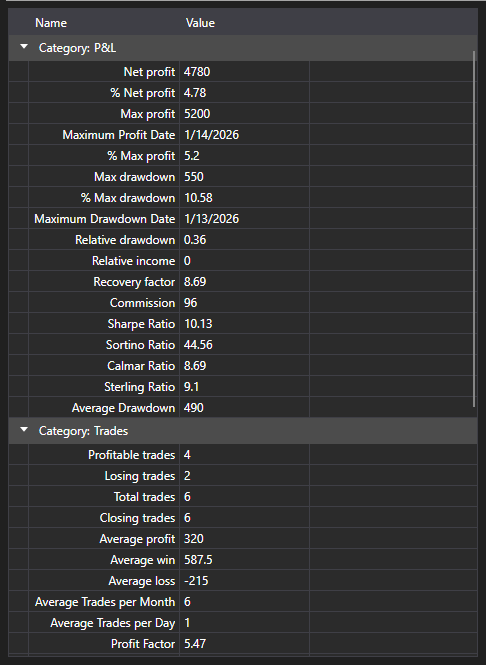
Task: Select the Sharpe Ratio value 10.13
Action: (198, 324)
